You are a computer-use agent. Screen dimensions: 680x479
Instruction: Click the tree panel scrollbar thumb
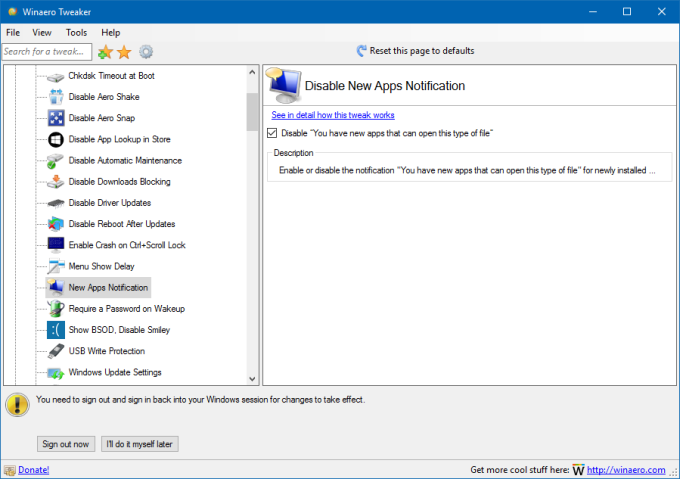(x=252, y=112)
